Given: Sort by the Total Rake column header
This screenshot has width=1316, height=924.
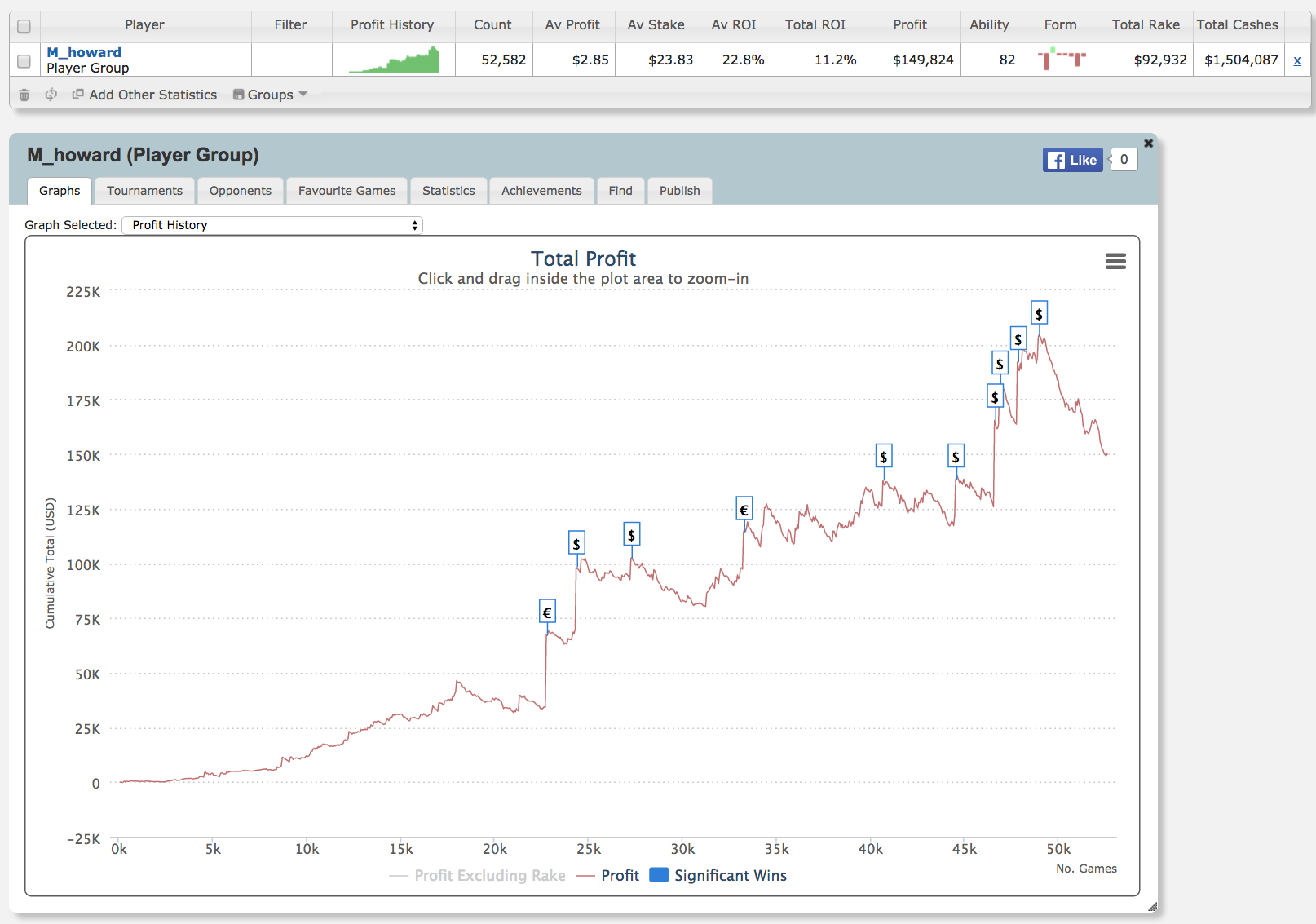Looking at the screenshot, I should click(1146, 25).
